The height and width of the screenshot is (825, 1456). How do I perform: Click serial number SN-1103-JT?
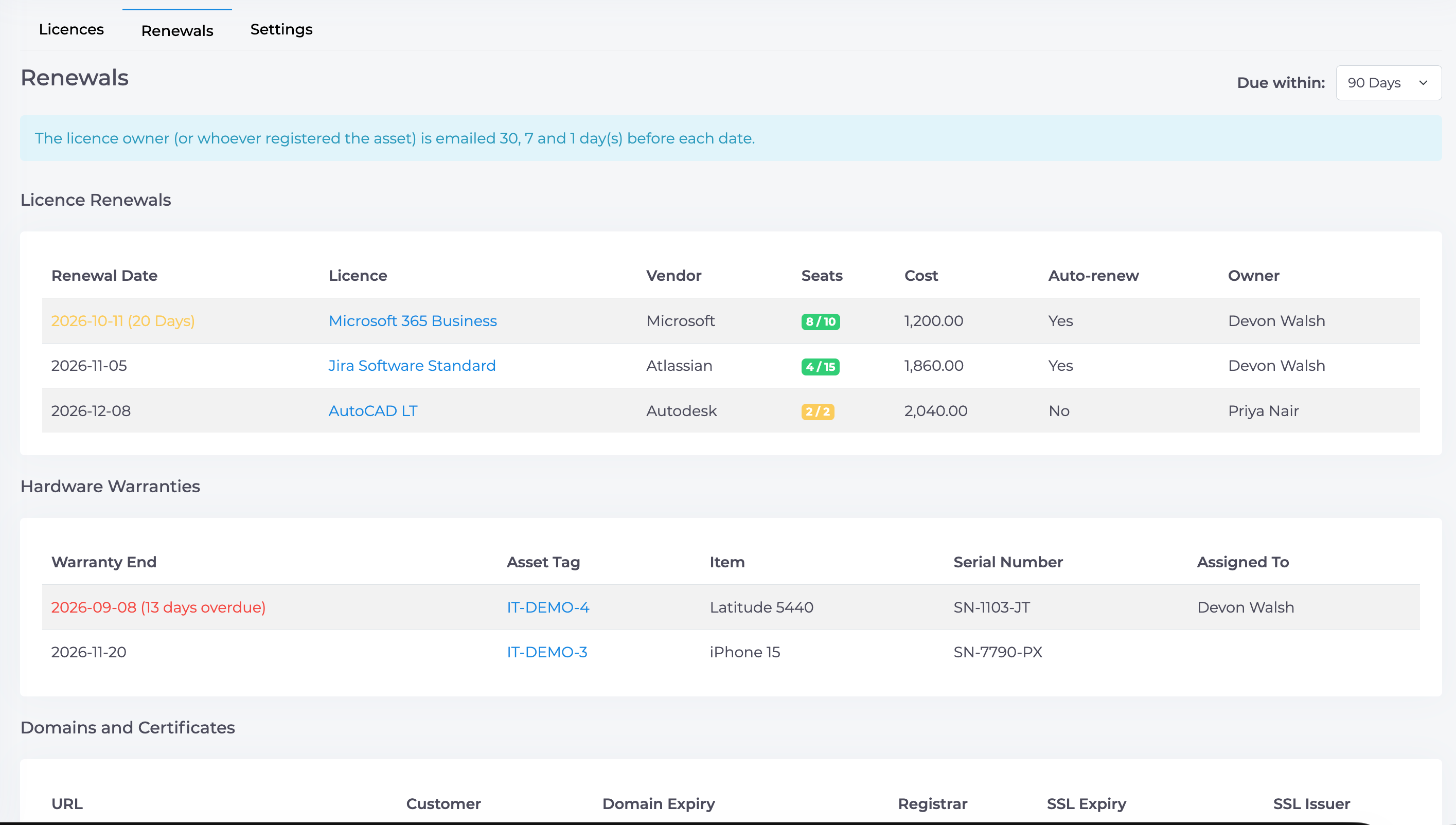[x=992, y=607]
